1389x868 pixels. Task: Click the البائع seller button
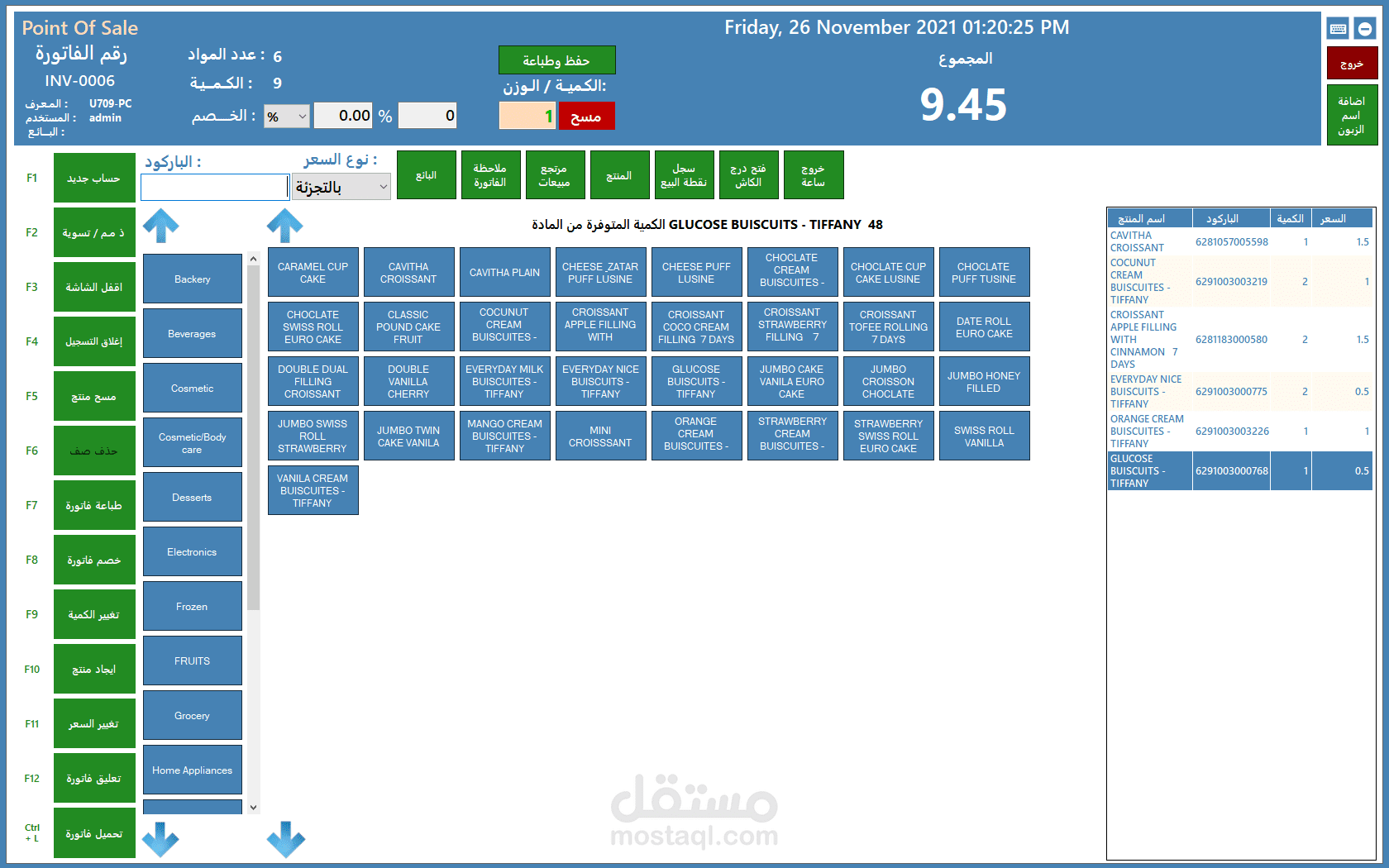pos(427,175)
